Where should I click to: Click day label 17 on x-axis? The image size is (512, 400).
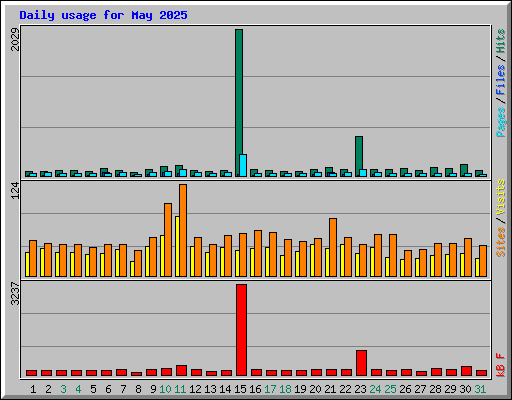click(270, 389)
